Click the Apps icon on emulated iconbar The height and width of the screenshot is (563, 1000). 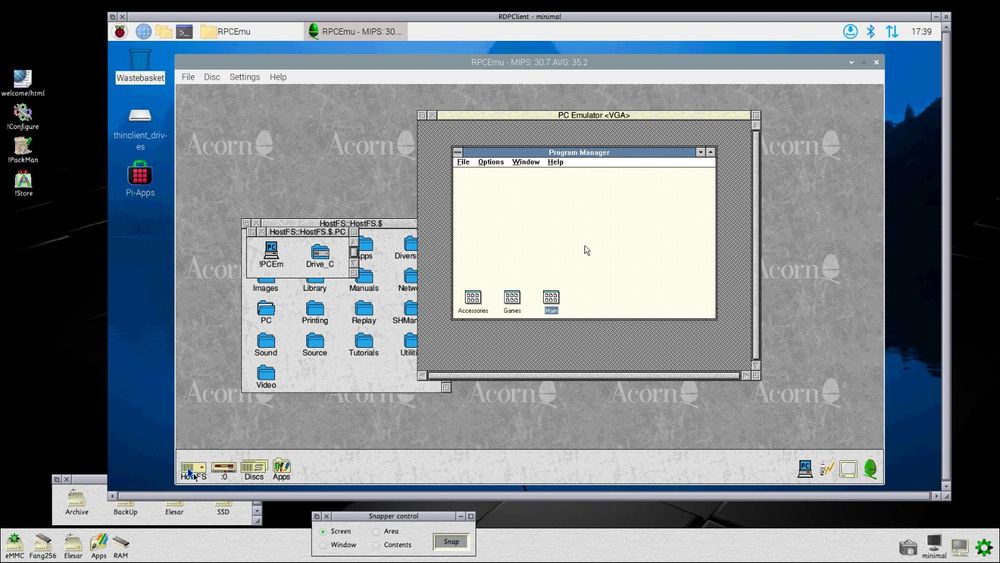pyautogui.click(x=281, y=469)
